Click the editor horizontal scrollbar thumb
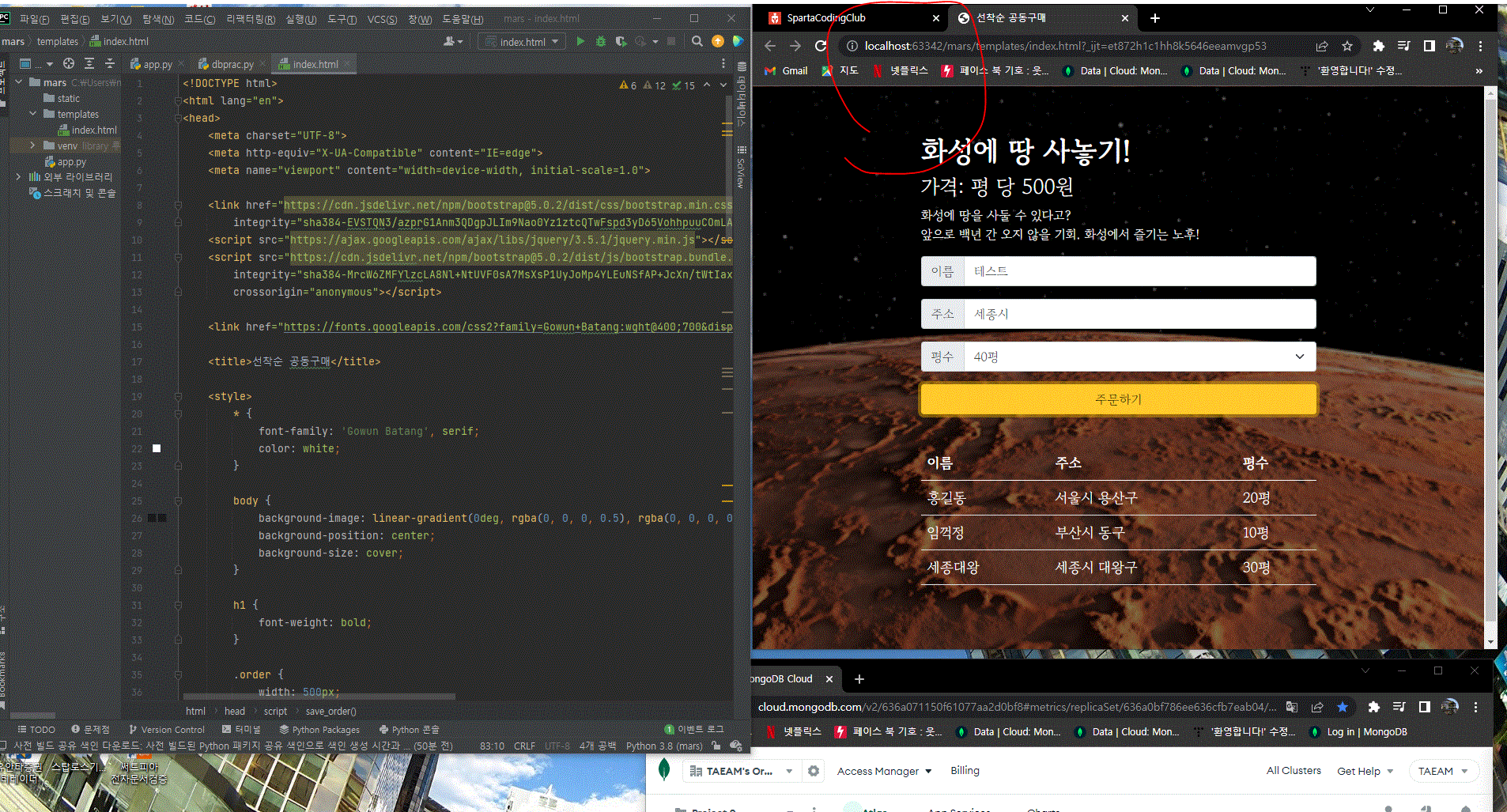 tap(319, 697)
